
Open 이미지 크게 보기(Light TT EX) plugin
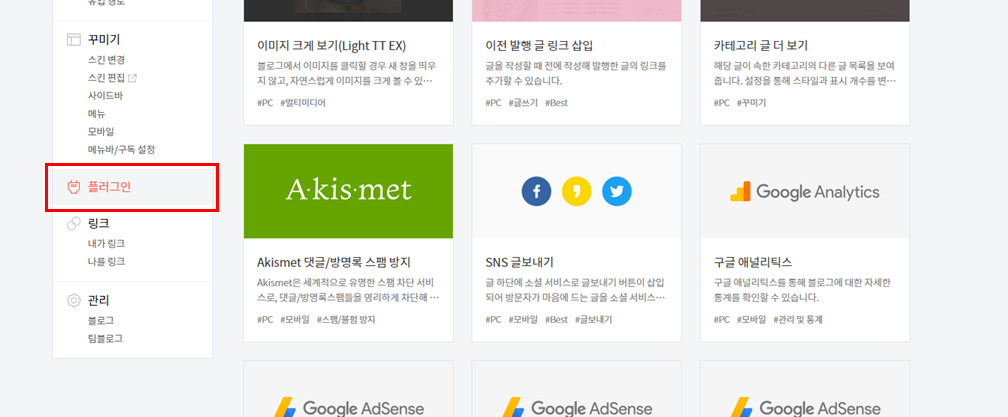tap(332, 46)
